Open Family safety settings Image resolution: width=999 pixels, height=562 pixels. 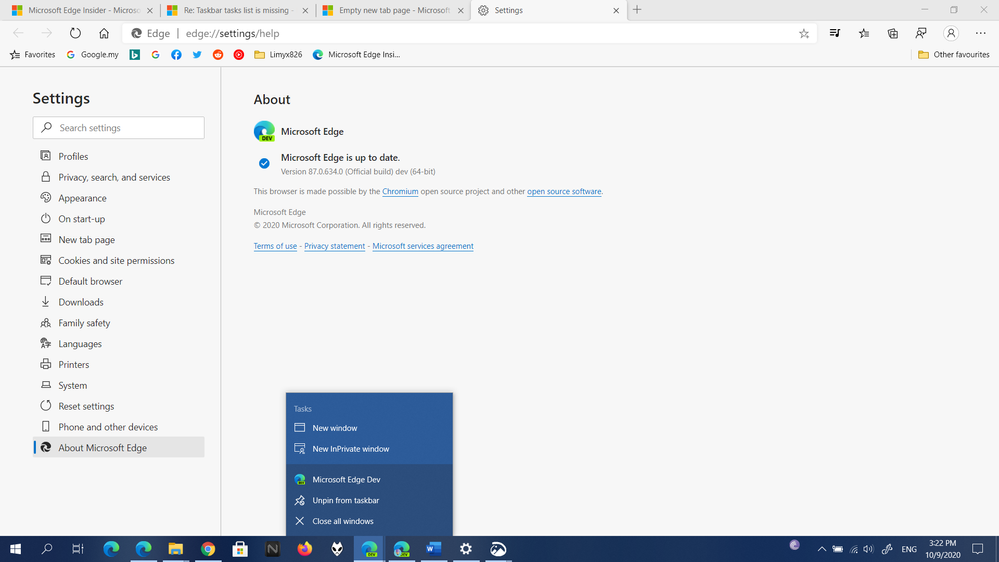point(119,323)
